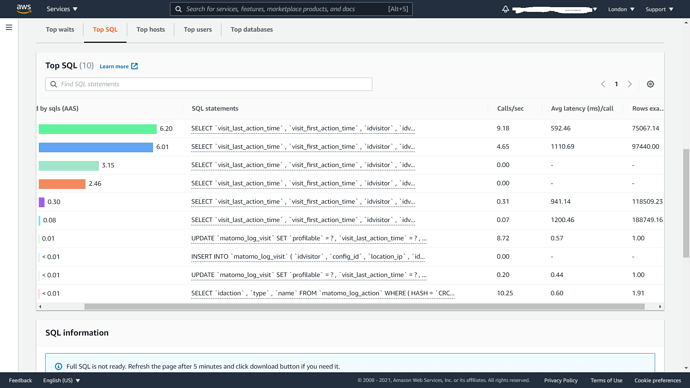Viewport: 690px width, 388px height.
Task: Open the account name dropdown
Action: point(554,9)
